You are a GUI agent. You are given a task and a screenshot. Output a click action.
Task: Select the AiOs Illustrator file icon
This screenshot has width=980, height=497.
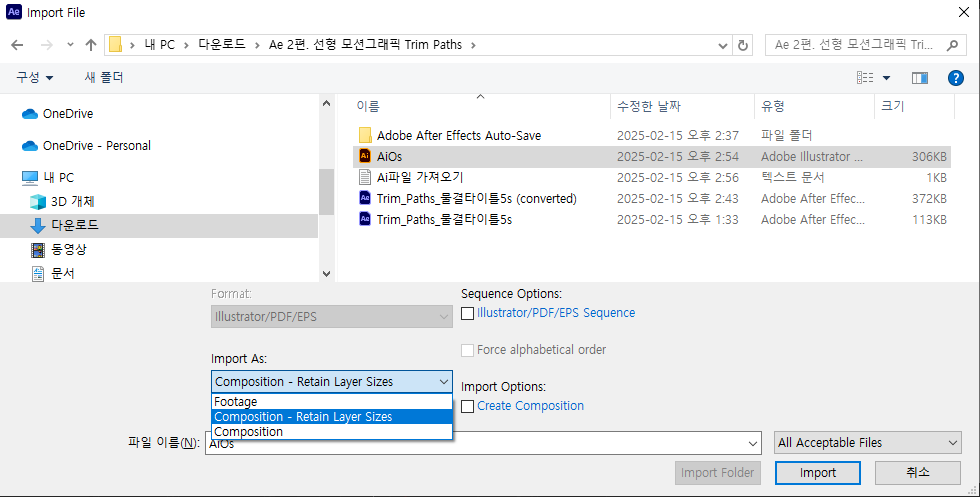click(365, 156)
